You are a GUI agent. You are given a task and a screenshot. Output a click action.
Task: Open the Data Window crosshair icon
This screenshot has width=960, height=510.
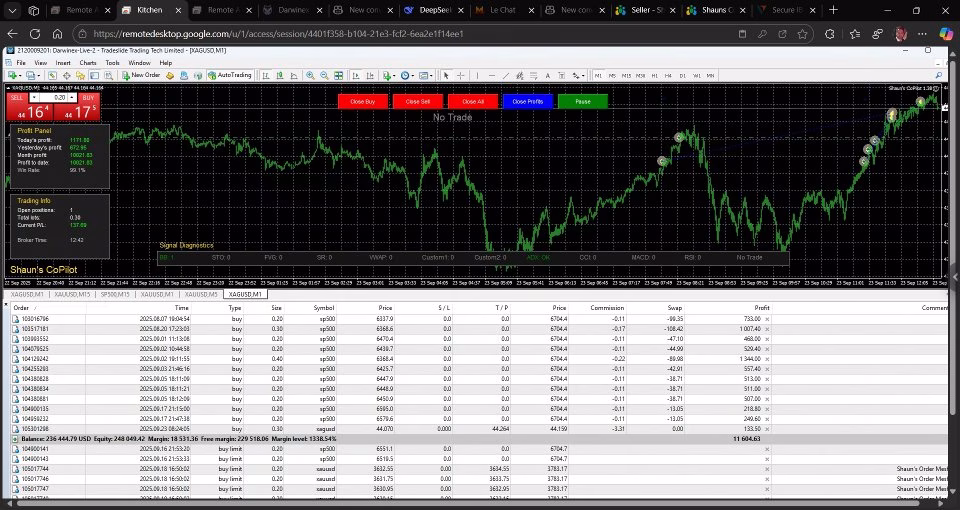67,75
